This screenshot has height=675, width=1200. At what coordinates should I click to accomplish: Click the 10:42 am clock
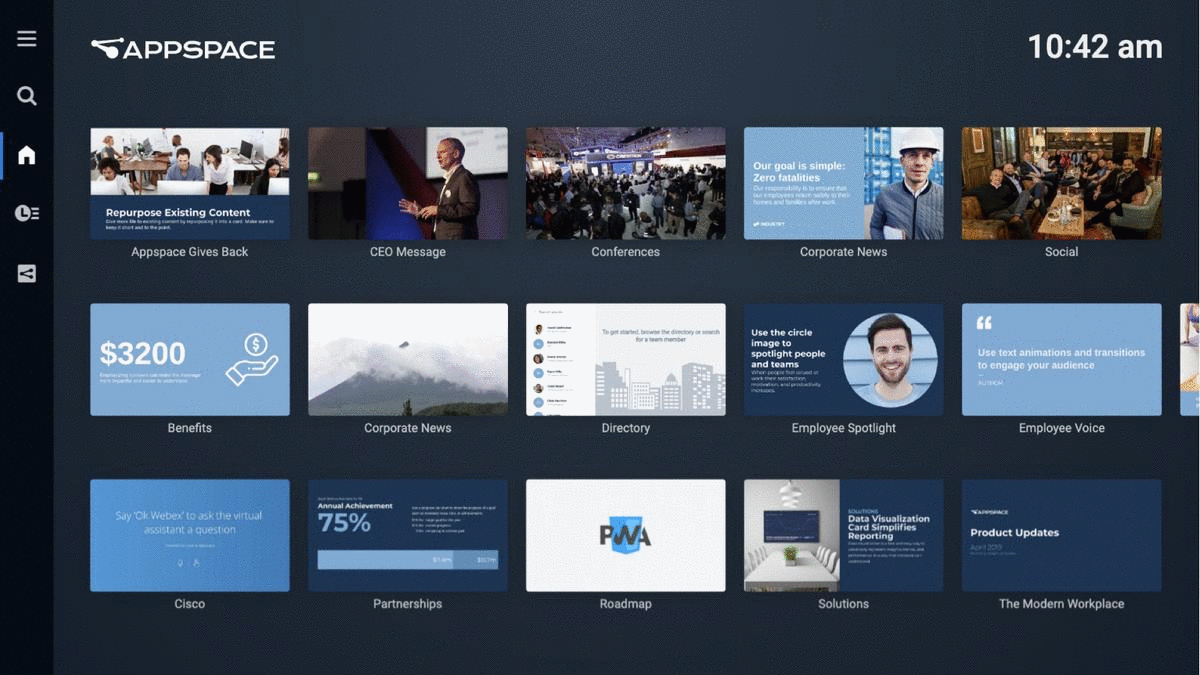(1095, 46)
